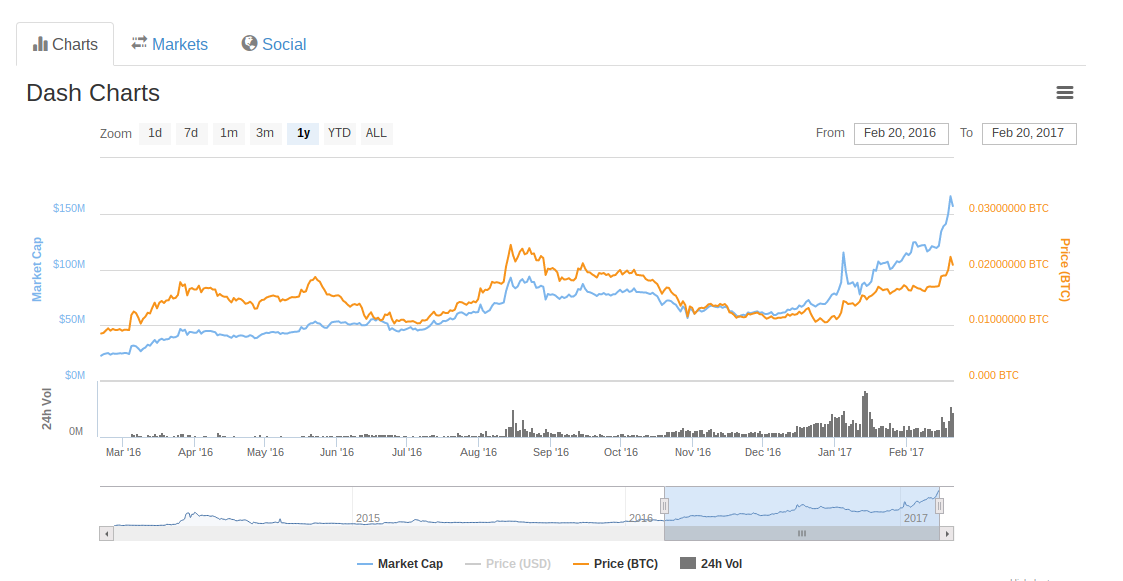The height and width of the screenshot is (581, 1123).
Task: Set zoom range to 7d
Action: [x=191, y=133]
